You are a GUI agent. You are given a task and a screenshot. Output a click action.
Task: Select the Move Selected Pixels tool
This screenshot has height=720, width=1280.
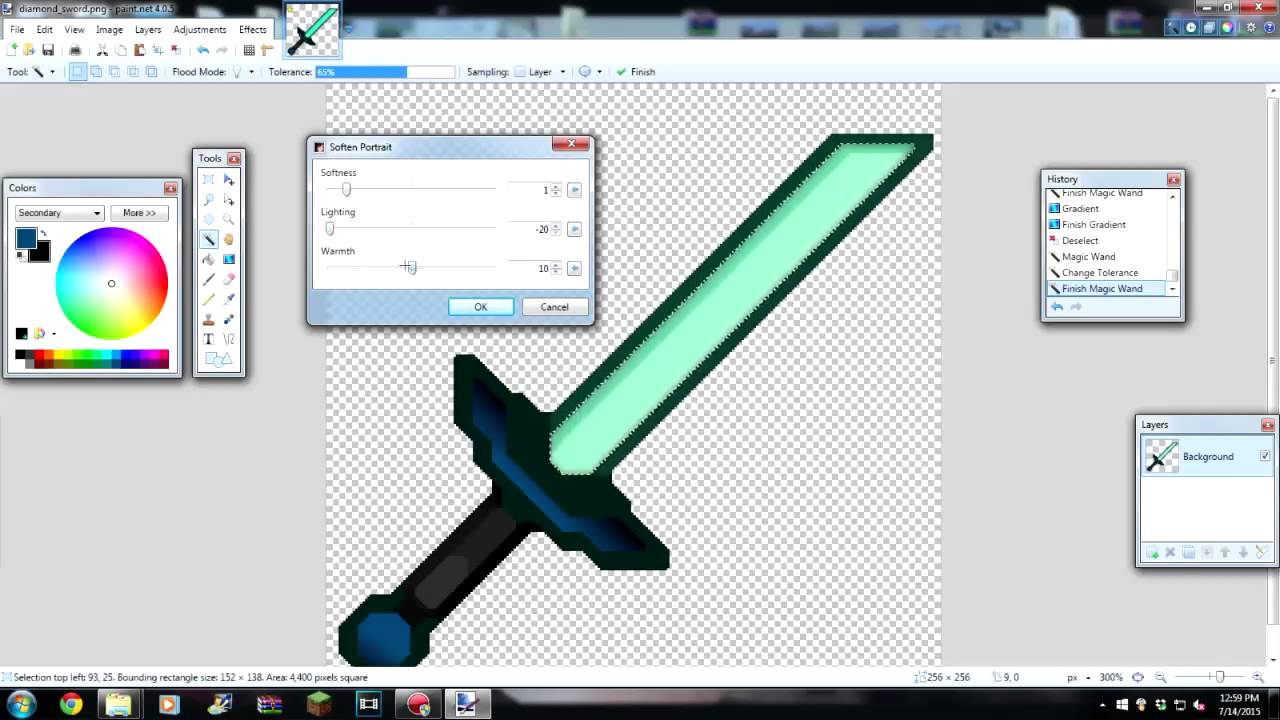pos(229,180)
